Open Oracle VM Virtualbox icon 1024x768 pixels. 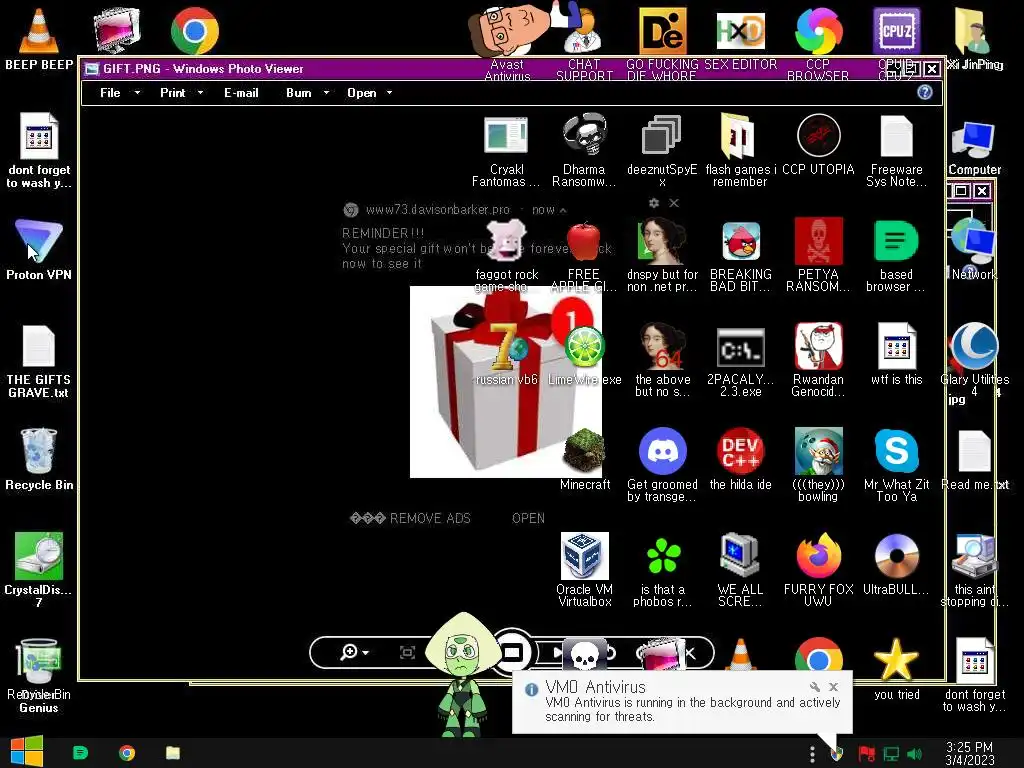pyautogui.click(x=584, y=555)
